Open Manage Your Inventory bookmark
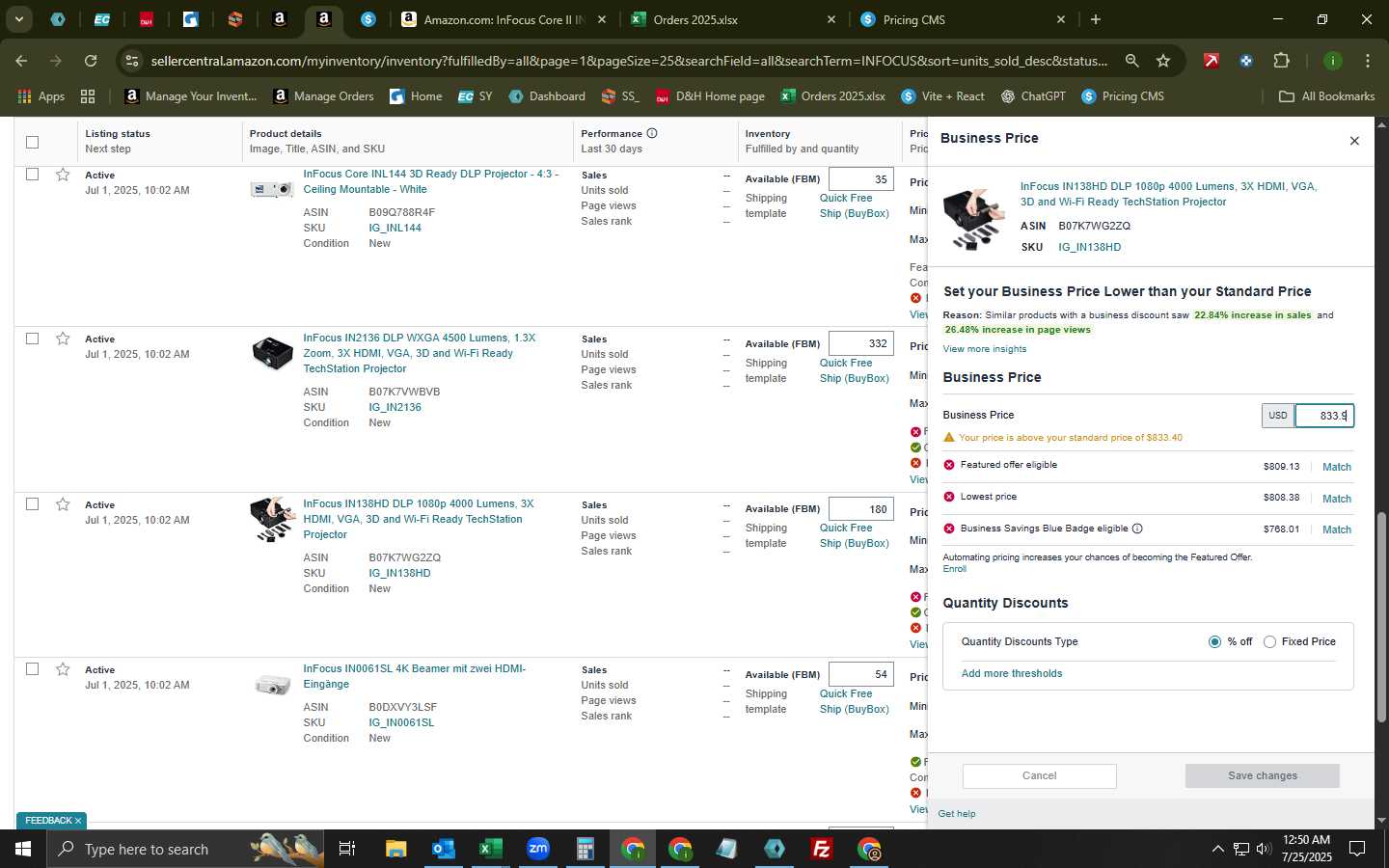Viewport: 1389px width, 868px height. 191,96
